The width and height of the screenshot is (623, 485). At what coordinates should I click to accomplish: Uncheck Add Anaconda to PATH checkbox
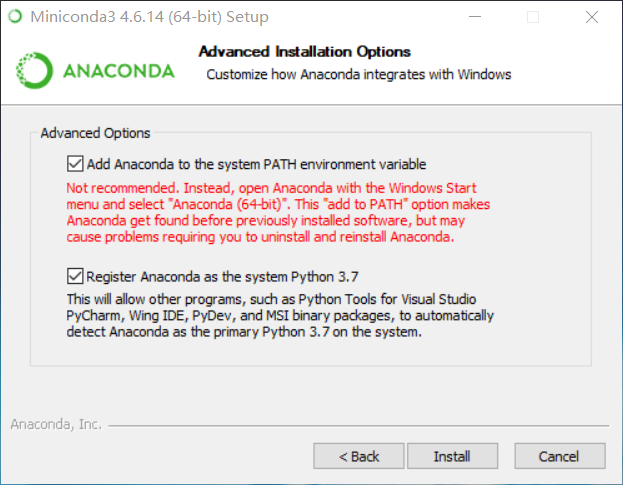tap(75, 164)
